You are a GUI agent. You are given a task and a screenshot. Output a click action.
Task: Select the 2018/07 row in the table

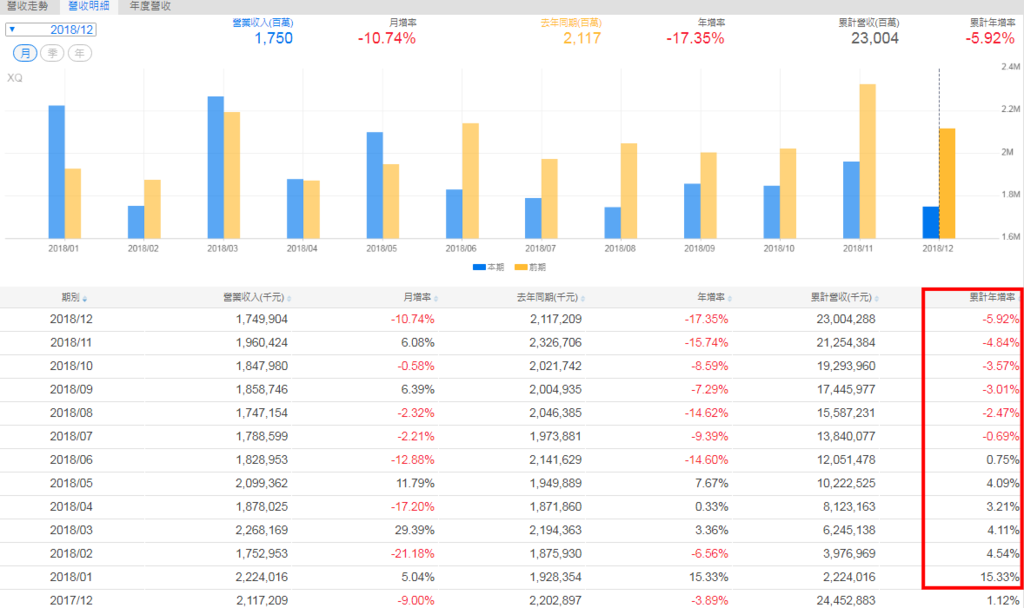pyautogui.click(x=512, y=437)
